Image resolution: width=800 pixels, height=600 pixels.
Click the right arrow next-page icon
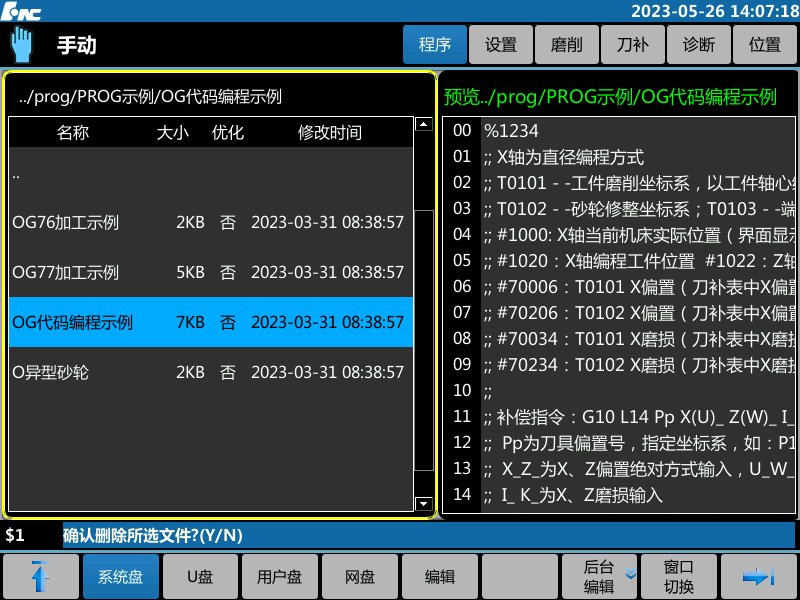[x=759, y=576]
